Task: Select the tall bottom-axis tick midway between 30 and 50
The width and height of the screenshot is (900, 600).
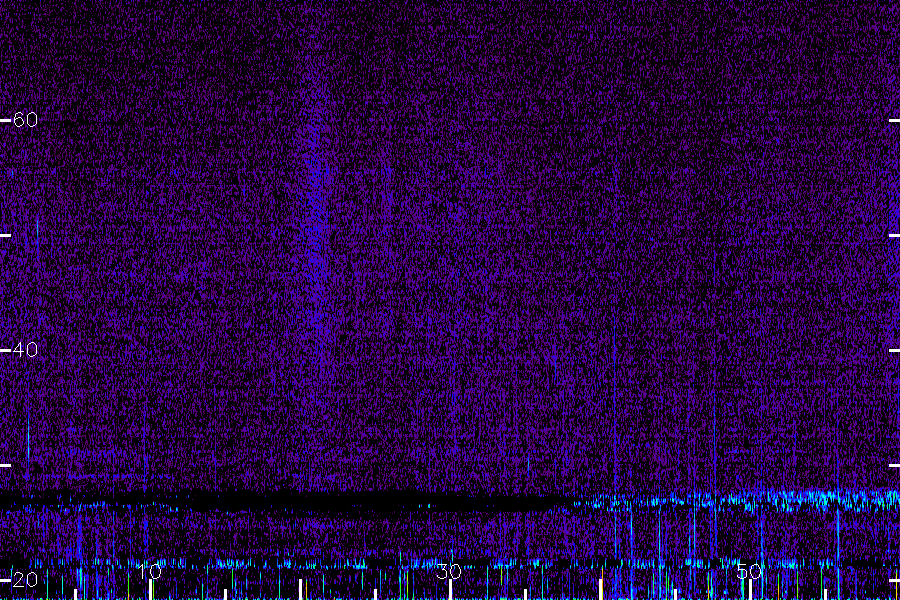Action: tap(600, 589)
